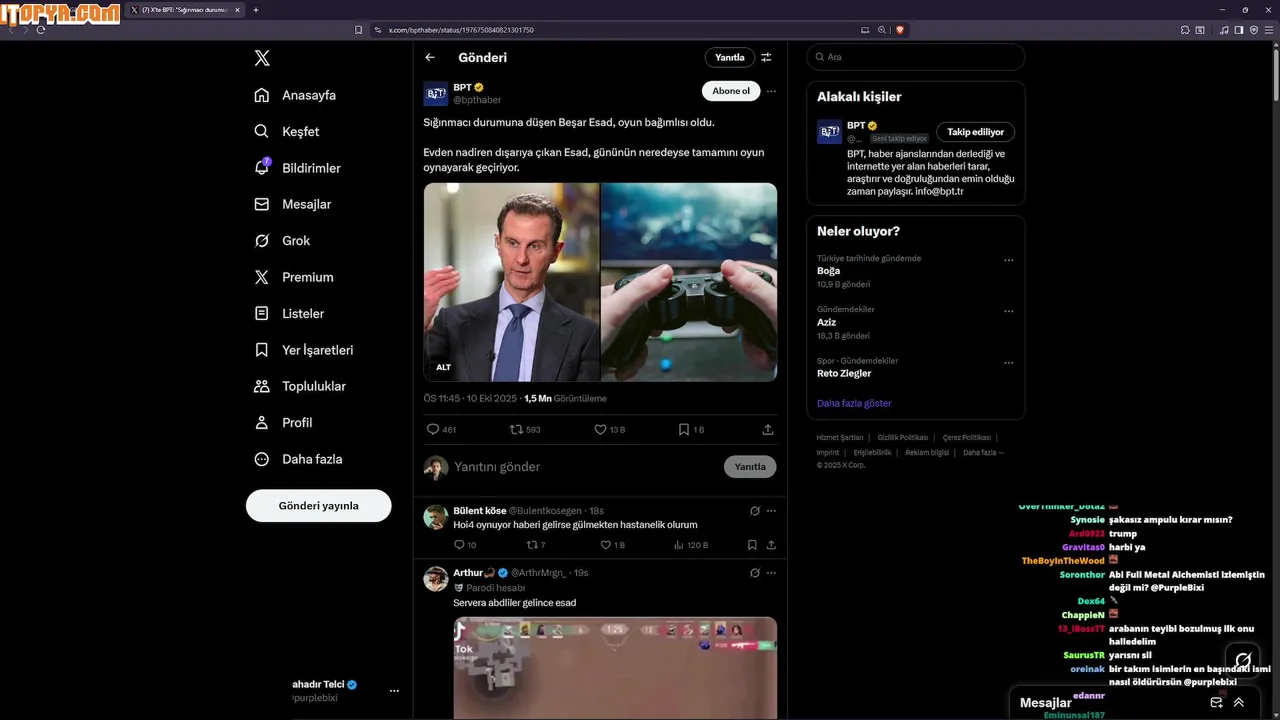Click the Topluluklar people icon
Image resolution: width=1280 pixels, height=720 pixels.
click(262, 386)
